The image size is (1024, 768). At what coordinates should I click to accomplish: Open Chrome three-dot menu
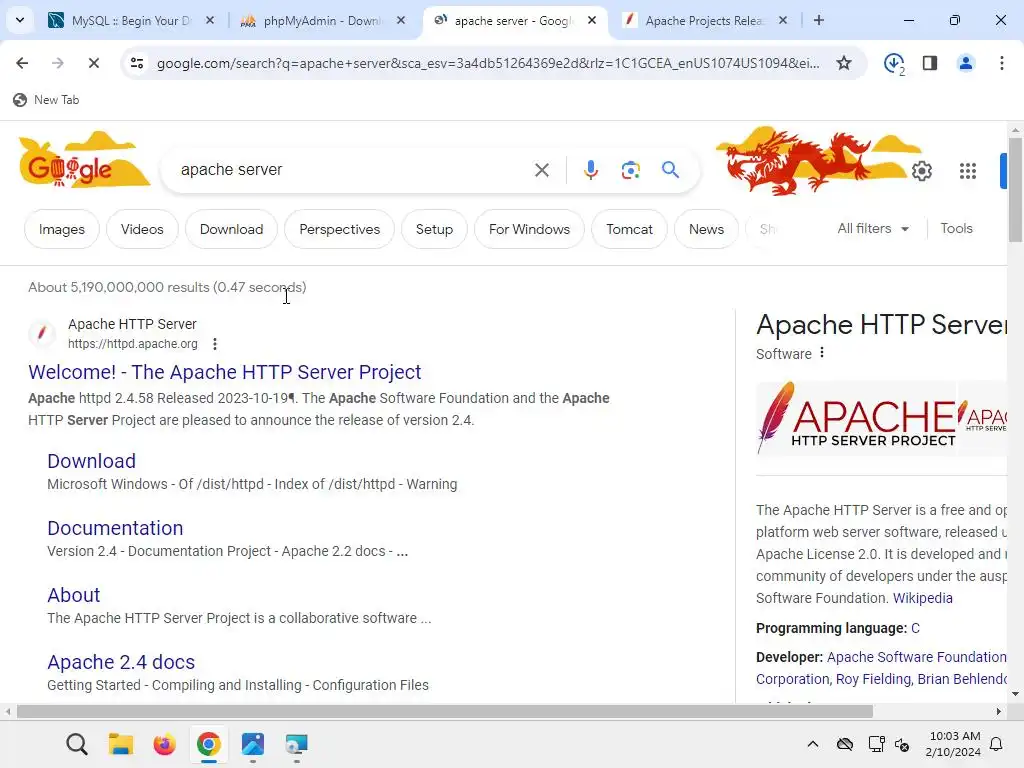(1001, 63)
